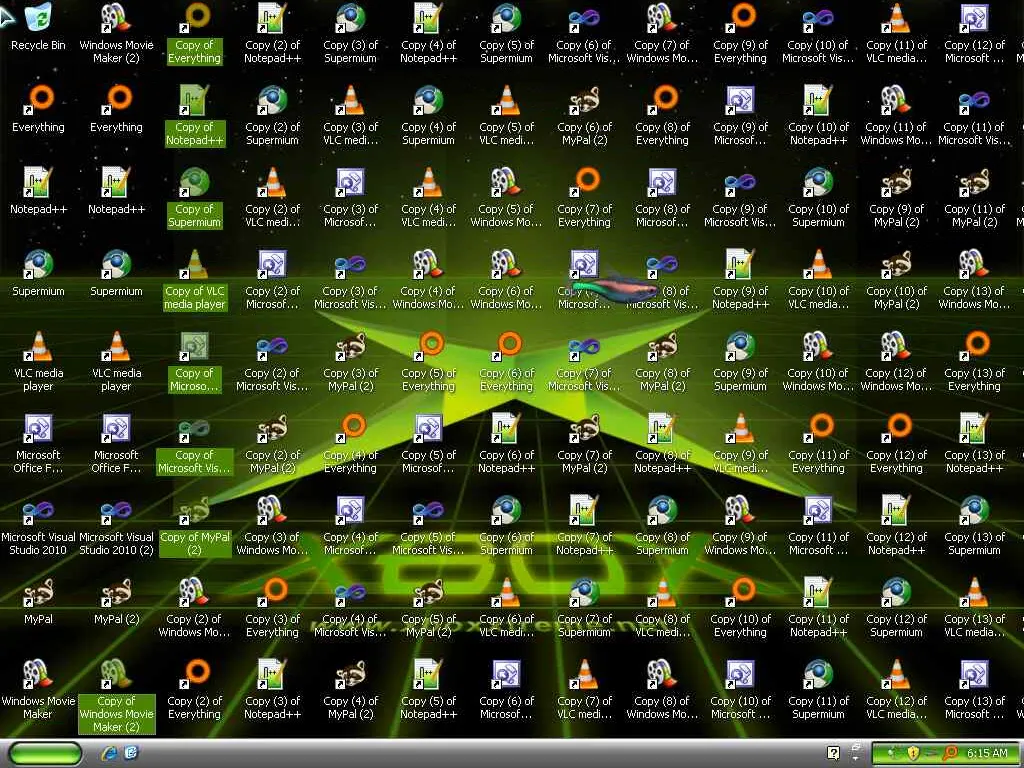Select Copy (8) of Notepad++ icon

click(662, 444)
